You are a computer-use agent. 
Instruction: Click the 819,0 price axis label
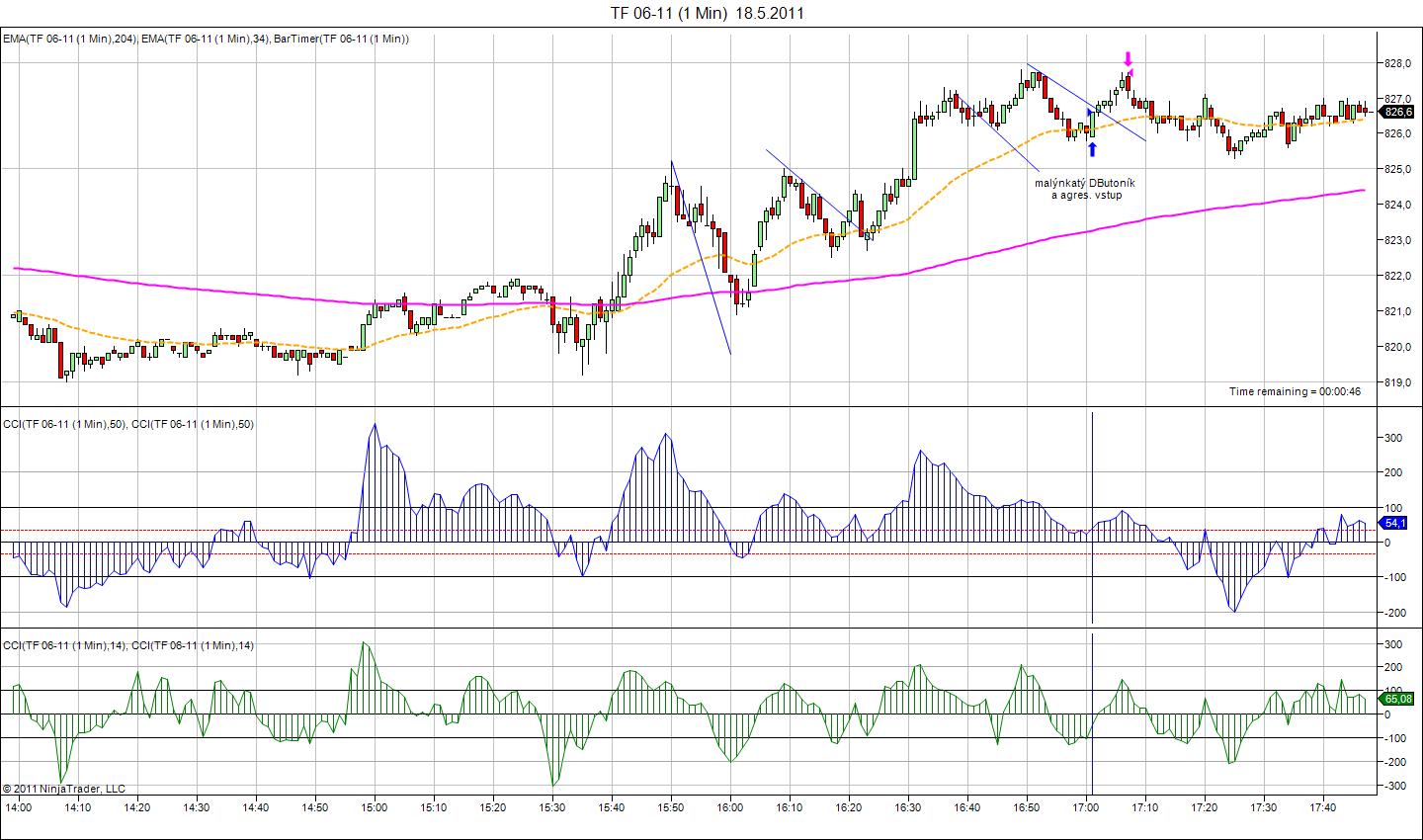click(x=1396, y=382)
